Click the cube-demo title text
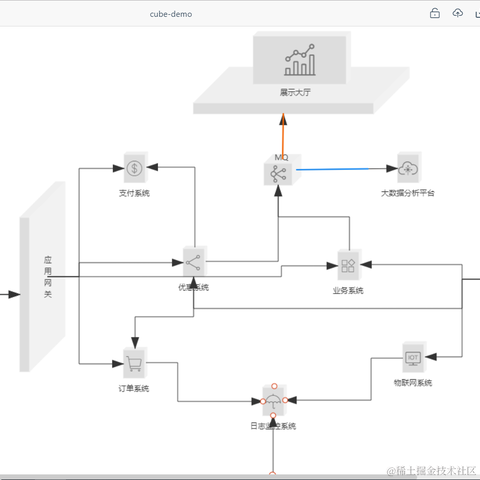The image size is (480, 480). pyautogui.click(x=171, y=14)
